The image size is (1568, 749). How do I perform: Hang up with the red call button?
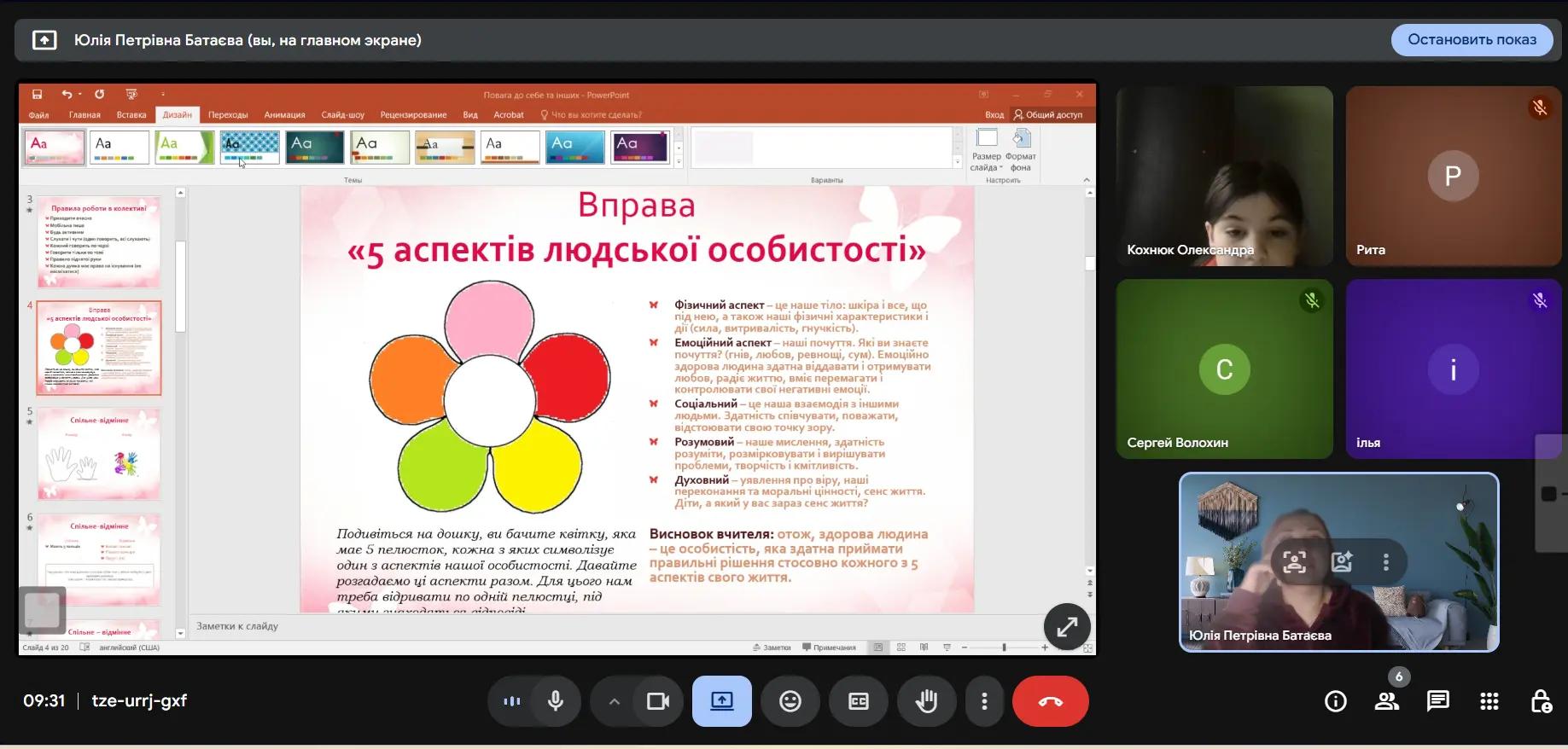[x=1050, y=701]
